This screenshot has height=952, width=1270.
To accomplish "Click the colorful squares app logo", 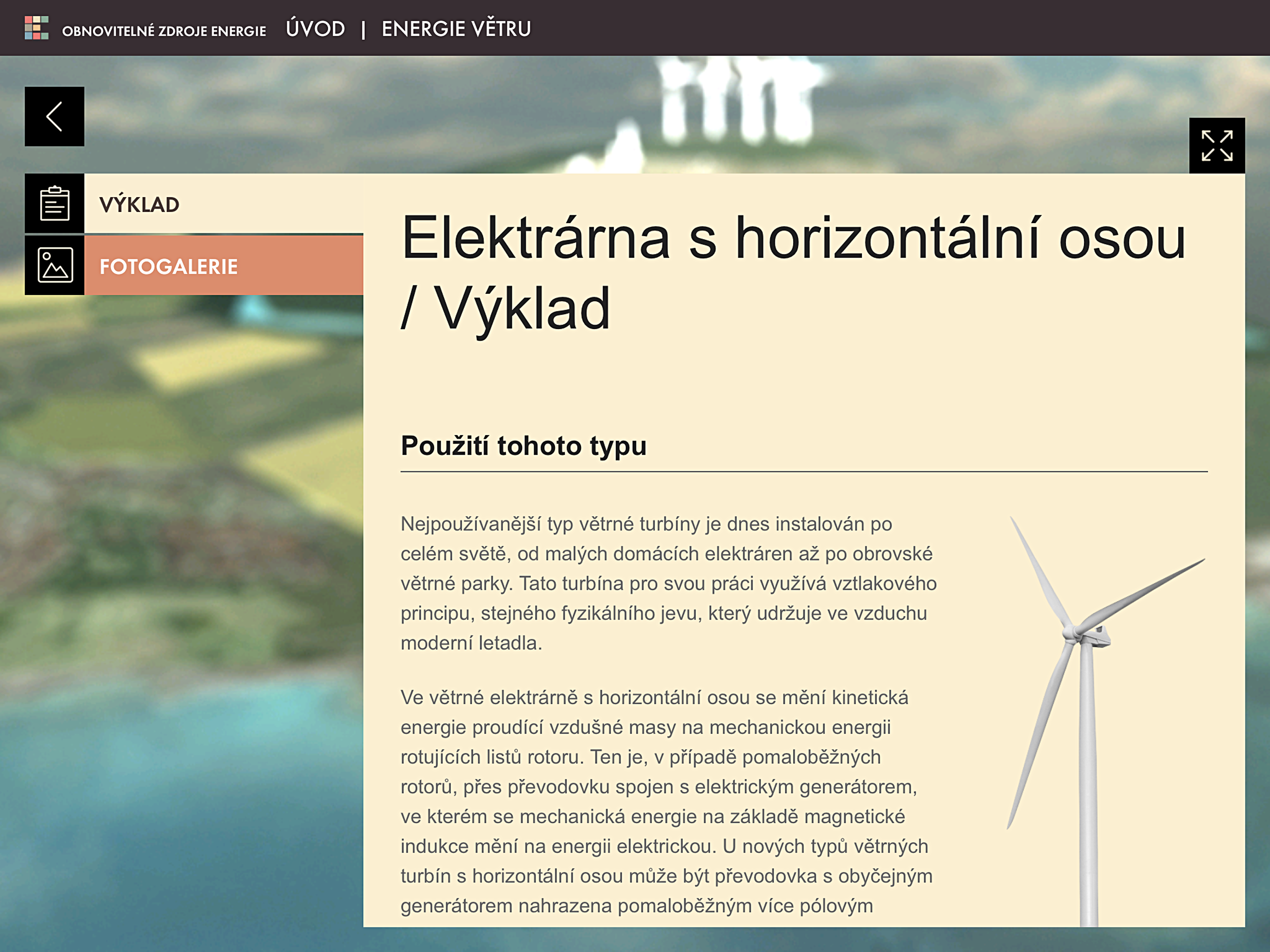I will pyautogui.click(x=37, y=27).
